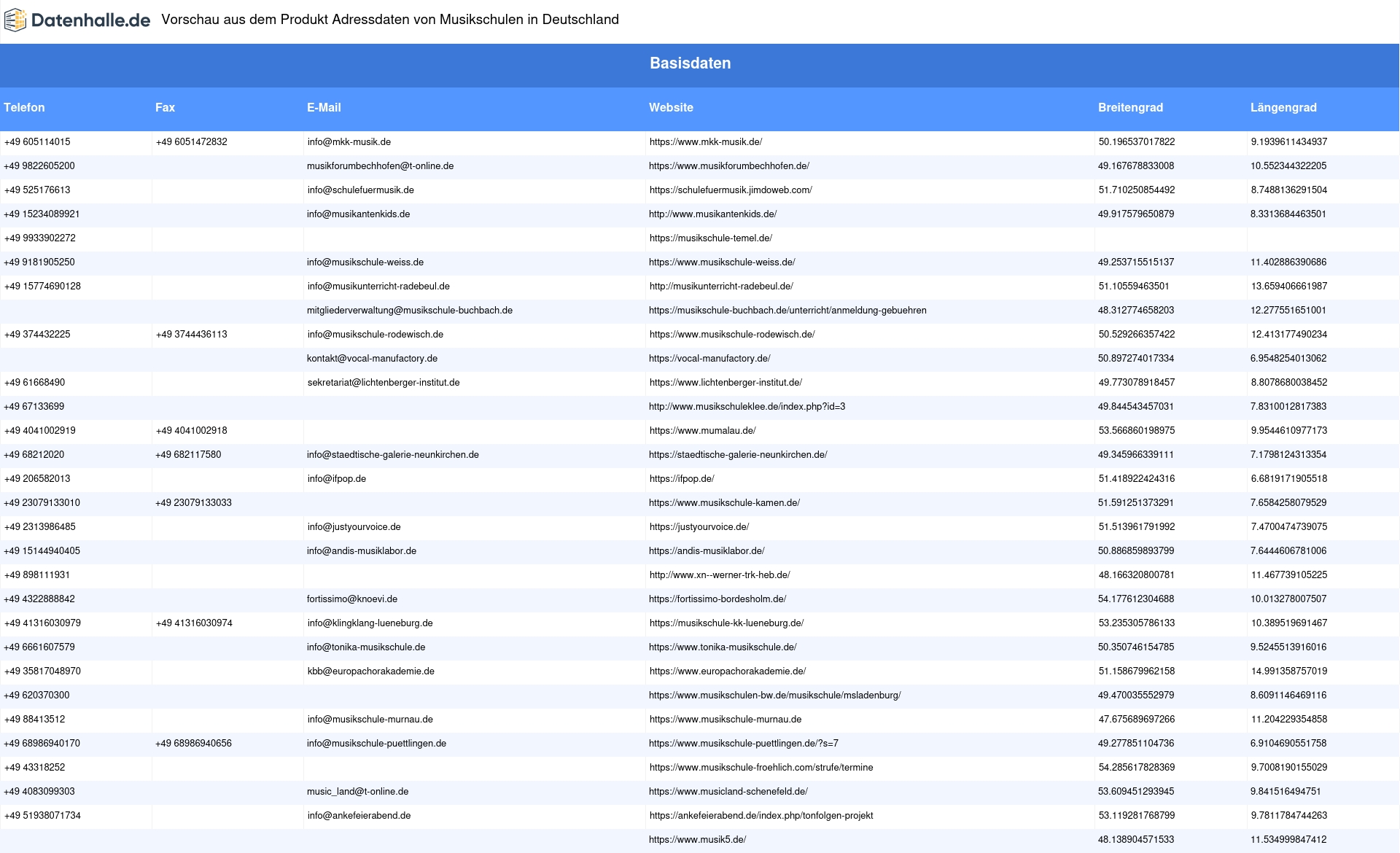The height and width of the screenshot is (853, 1400).
Task: Click the phone number +49 605114015
Action: click(x=37, y=142)
